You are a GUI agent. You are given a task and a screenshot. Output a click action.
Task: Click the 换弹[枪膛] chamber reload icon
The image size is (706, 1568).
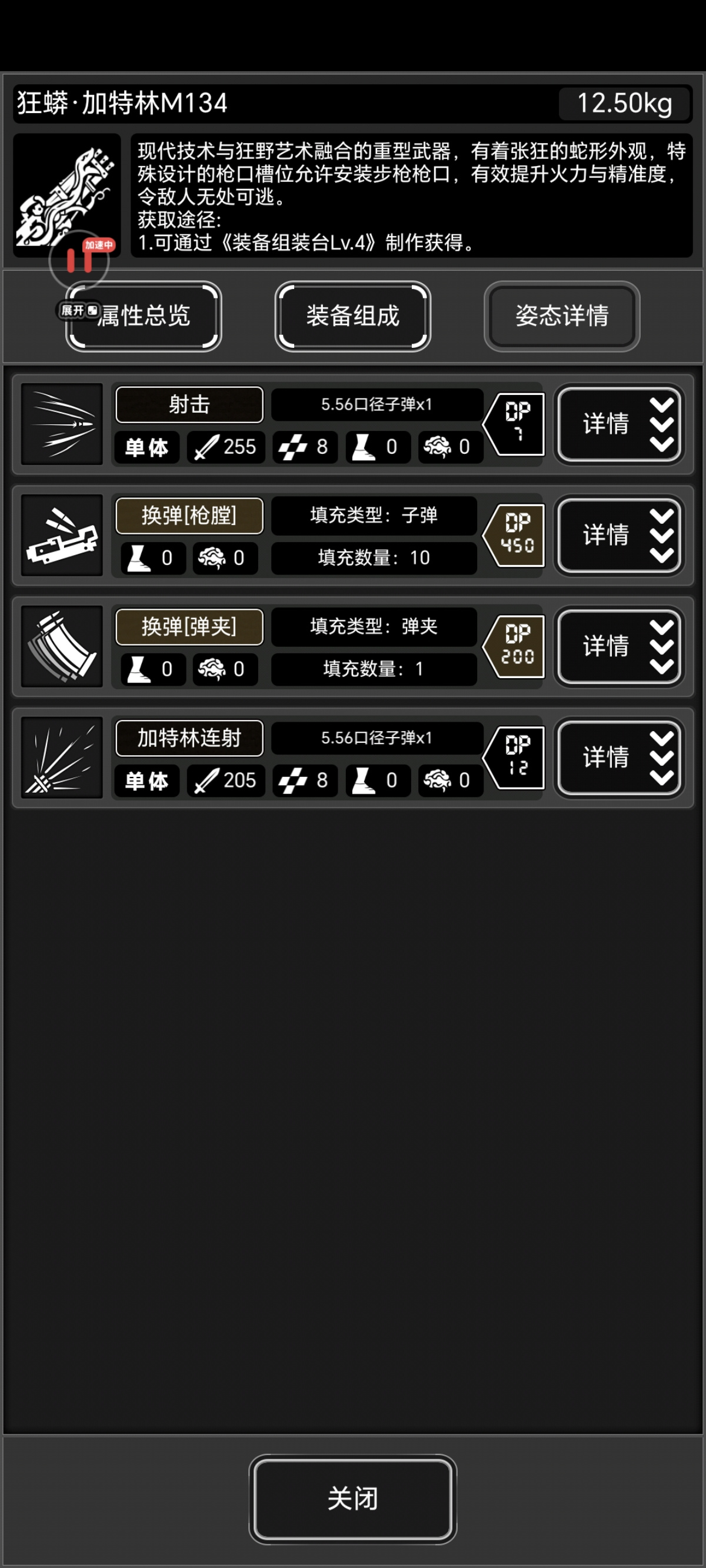point(62,536)
